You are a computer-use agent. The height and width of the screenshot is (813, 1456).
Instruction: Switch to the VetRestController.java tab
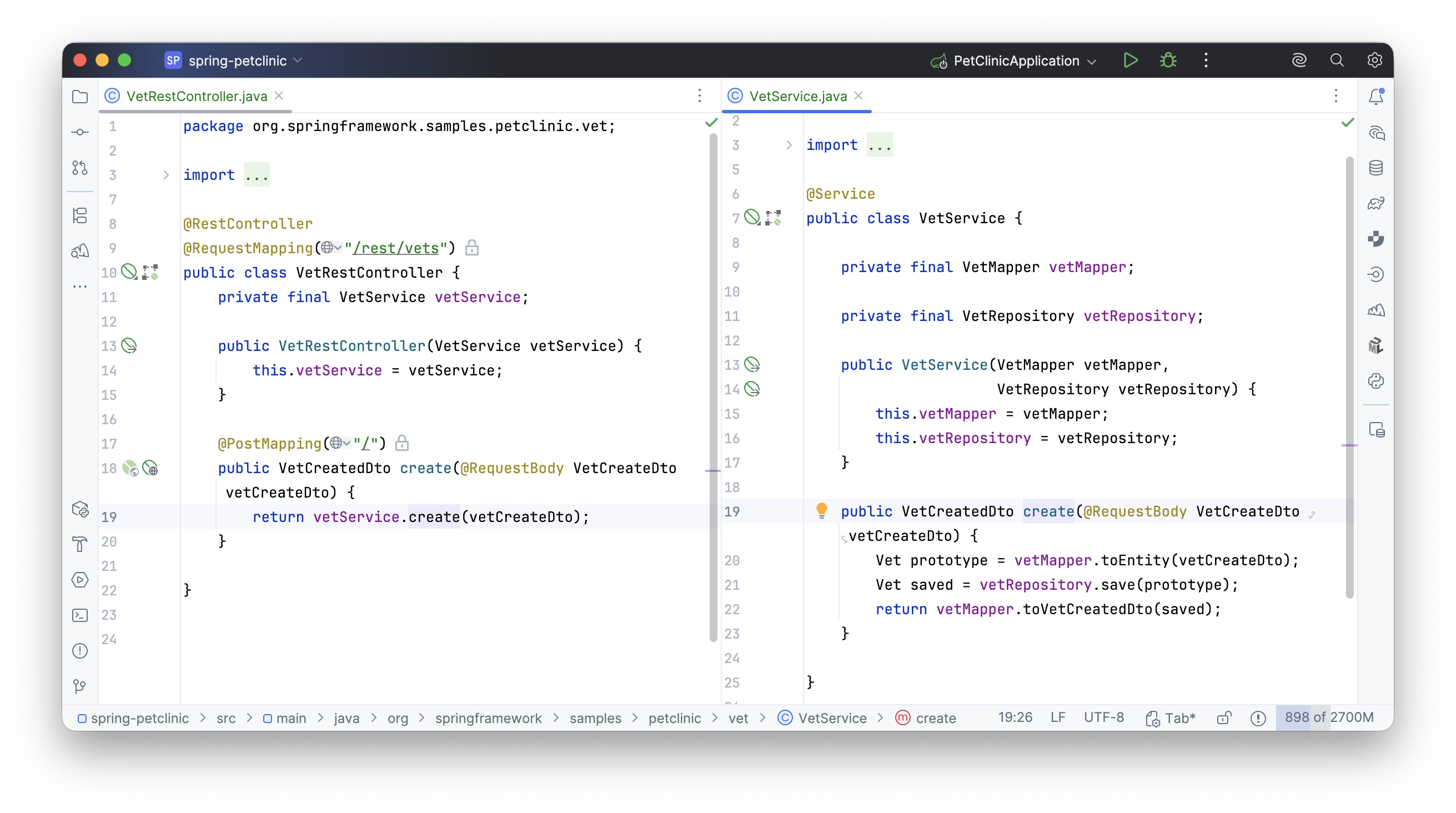[x=196, y=96]
